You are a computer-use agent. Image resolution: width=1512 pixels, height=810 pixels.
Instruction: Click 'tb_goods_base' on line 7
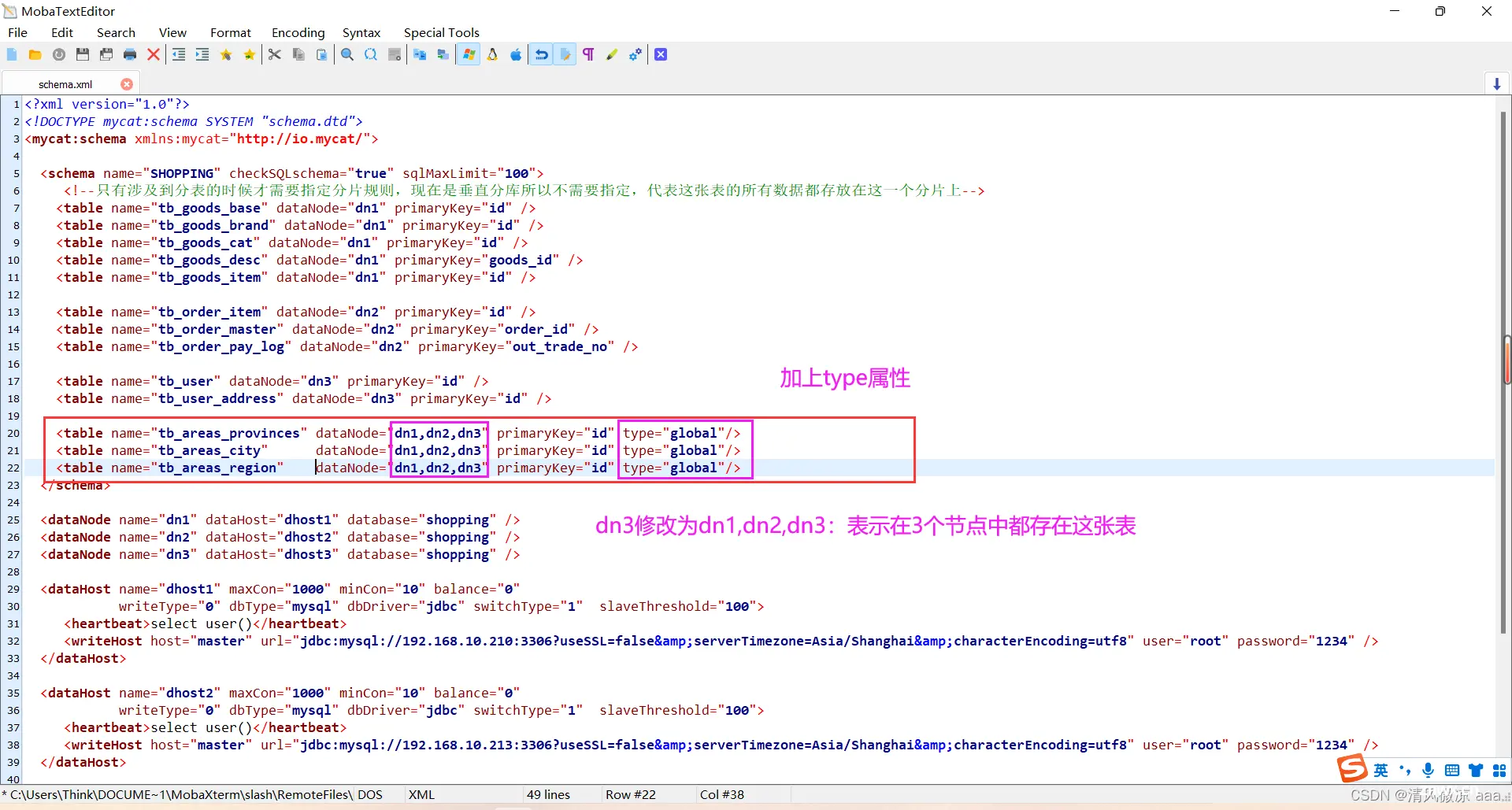209,208
